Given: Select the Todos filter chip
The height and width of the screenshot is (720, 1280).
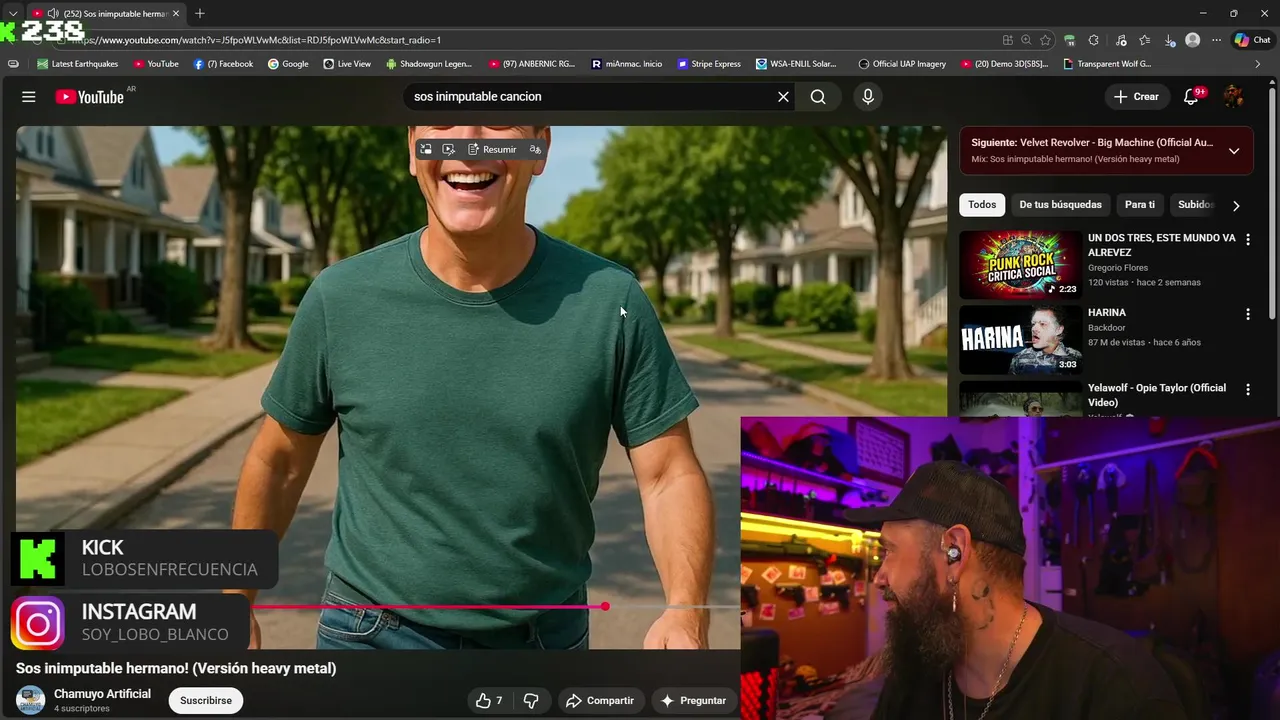Looking at the screenshot, I should pyautogui.click(x=982, y=205).
